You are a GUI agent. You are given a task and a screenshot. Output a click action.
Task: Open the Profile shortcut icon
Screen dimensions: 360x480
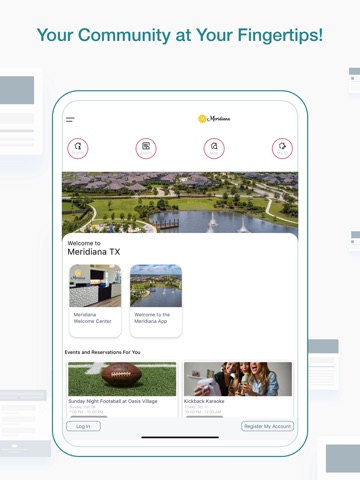click(x=78, y=148)
